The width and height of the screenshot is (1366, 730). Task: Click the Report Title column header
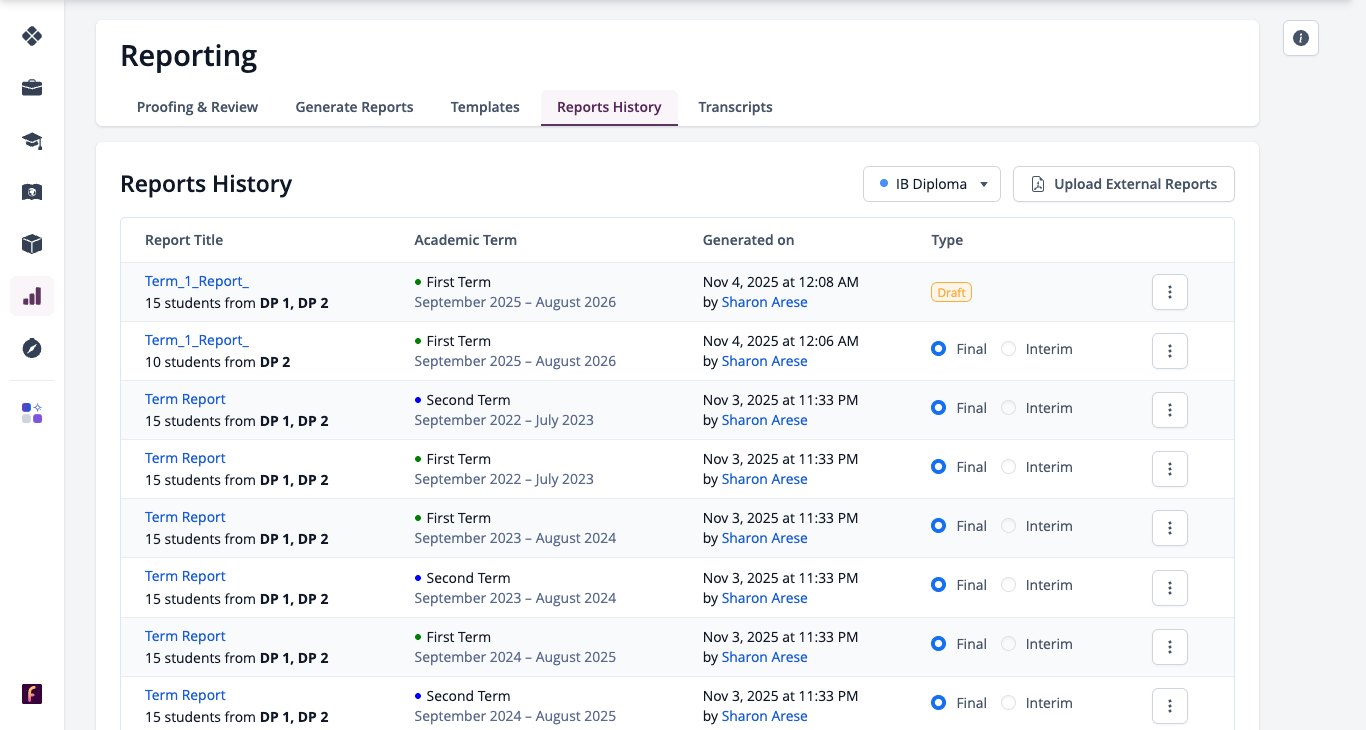pos(184,240)
